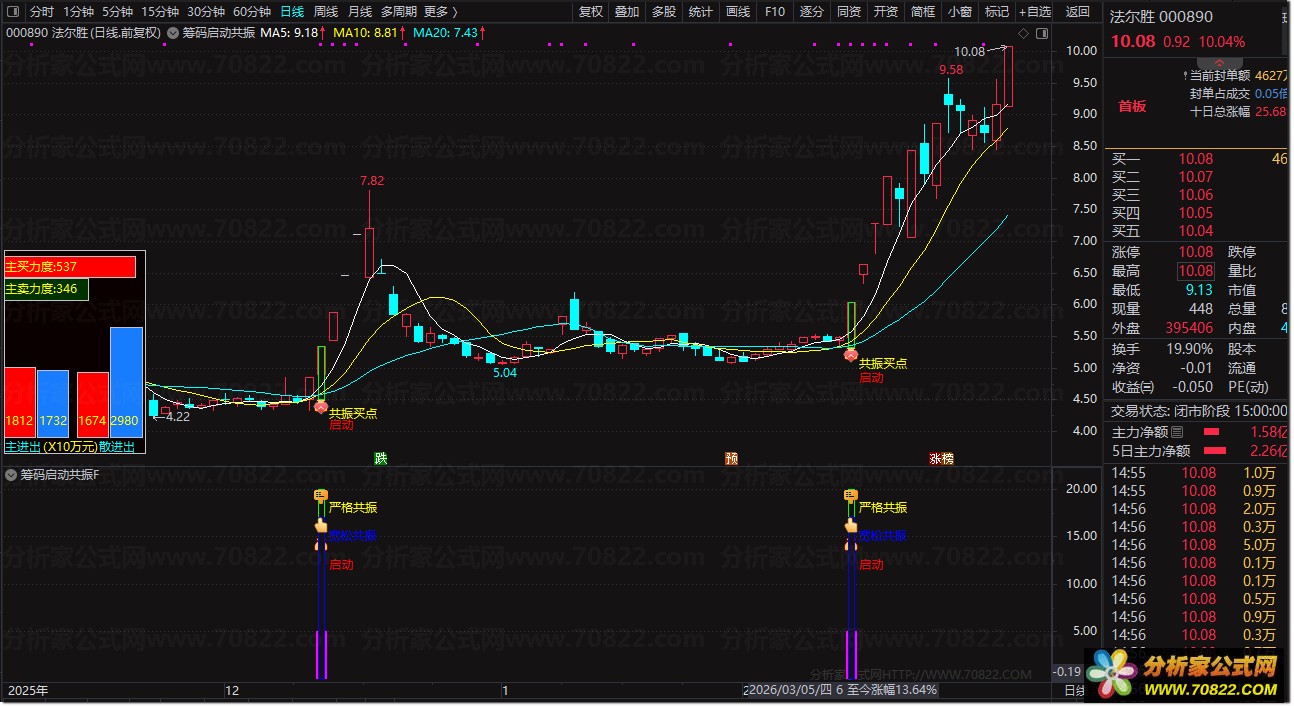Select the 周线 weekly period

point(326,12)
